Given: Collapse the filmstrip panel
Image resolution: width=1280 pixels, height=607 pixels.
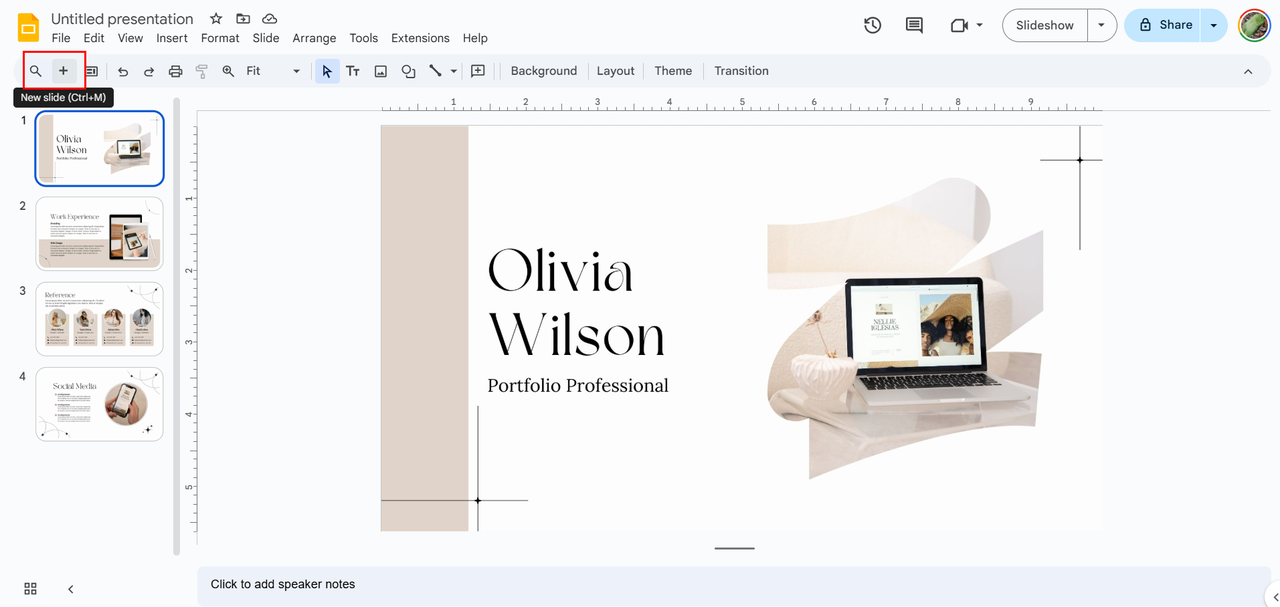Looking at the screenshot, I should click(70, 589).
